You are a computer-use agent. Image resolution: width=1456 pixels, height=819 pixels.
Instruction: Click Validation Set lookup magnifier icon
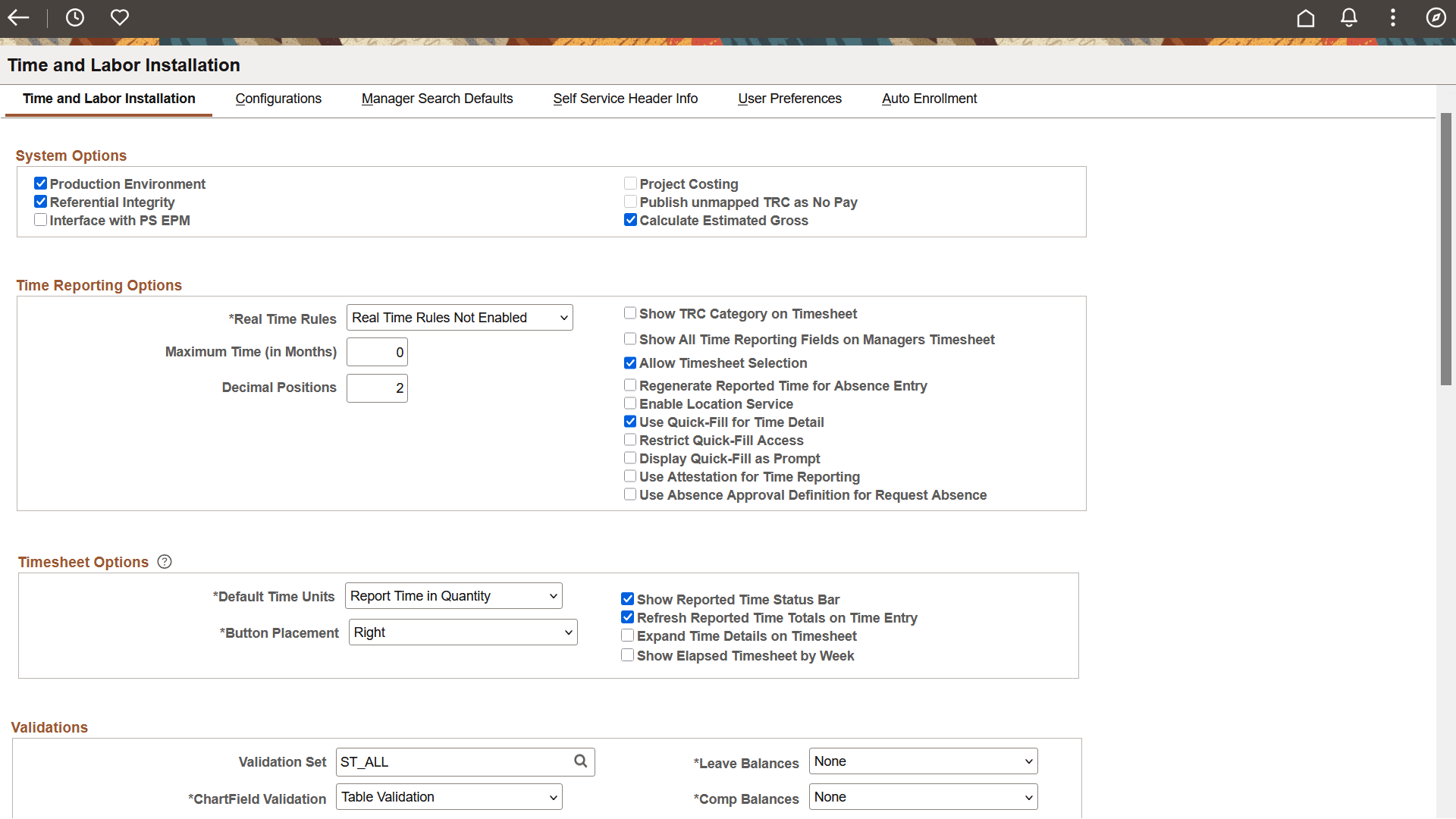tap(581, 761)
